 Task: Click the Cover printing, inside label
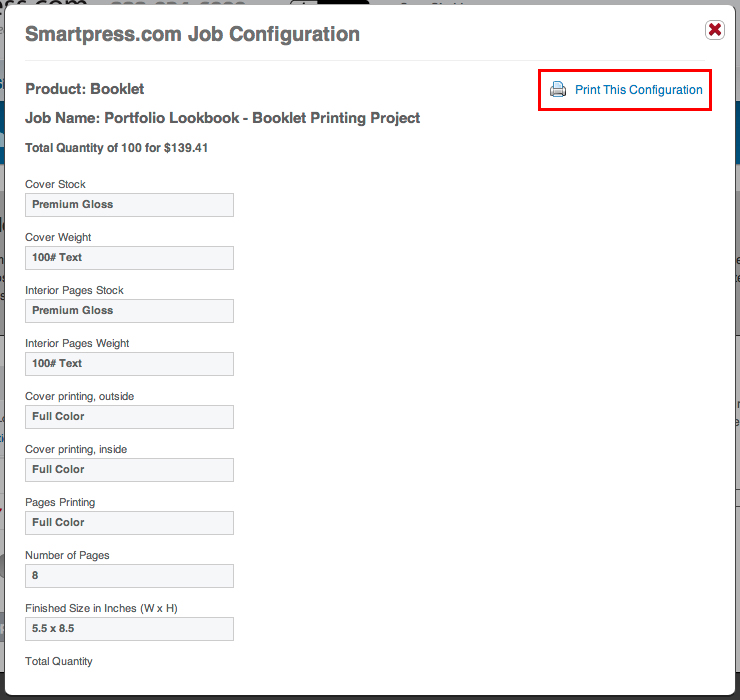tap(76, 449)
